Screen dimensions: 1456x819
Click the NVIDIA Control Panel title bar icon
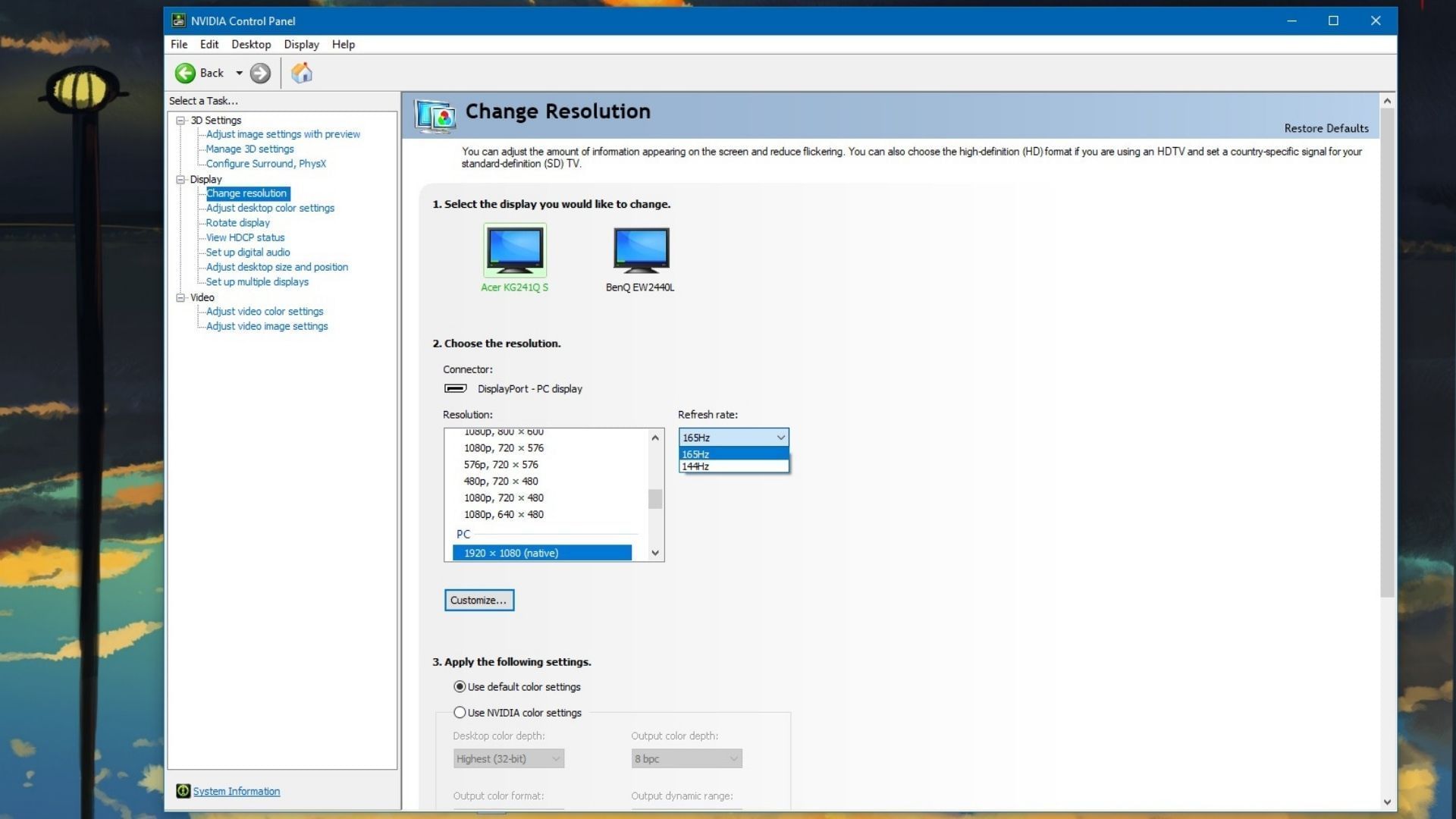pyautogui.click(x=178, y=20)
